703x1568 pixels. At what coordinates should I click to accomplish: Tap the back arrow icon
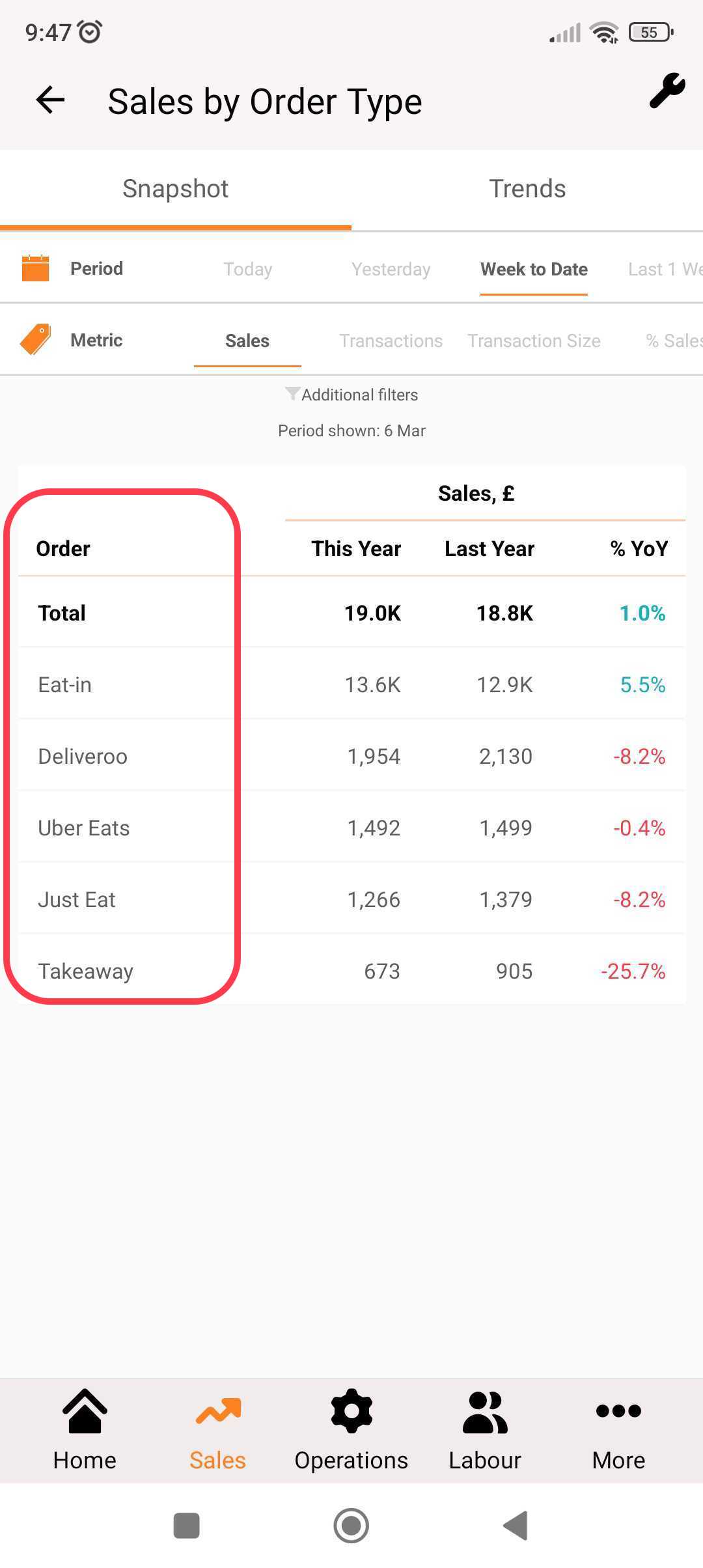tap(50, 100)
